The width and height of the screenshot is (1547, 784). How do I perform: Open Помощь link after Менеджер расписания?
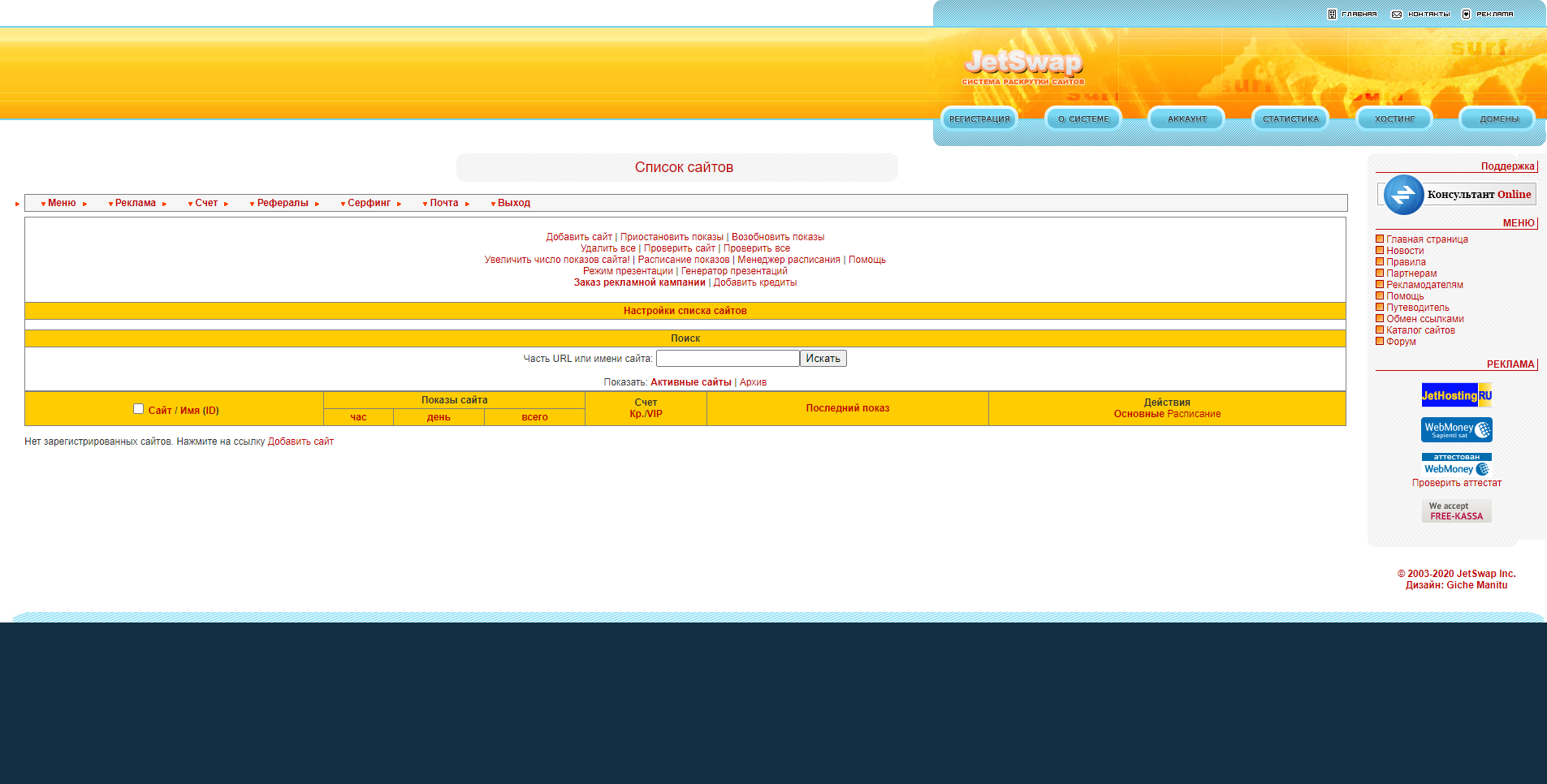tap(867, 260)
